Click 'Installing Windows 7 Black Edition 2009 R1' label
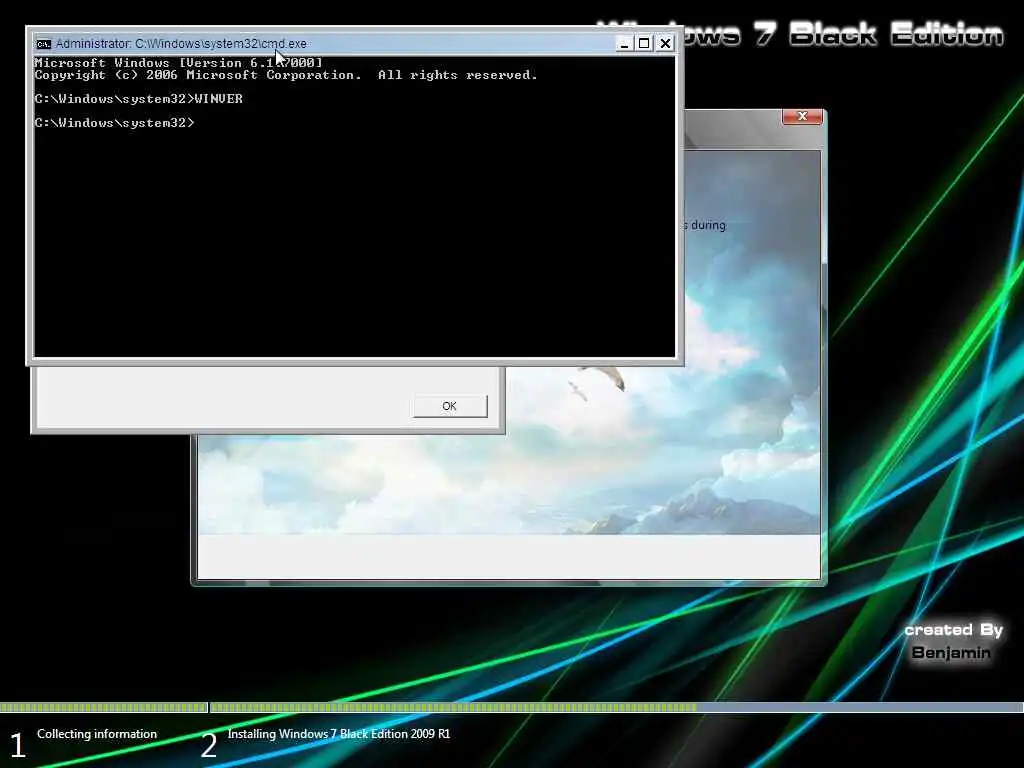 pyautogui.click(x=338, y=734)
